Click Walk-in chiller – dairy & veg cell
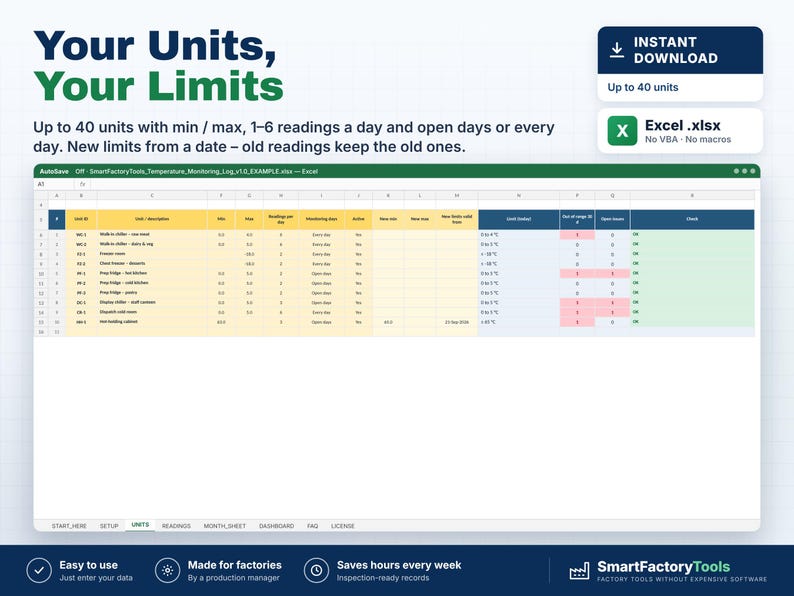The image size is (794, 596). (x=152, y=245)
